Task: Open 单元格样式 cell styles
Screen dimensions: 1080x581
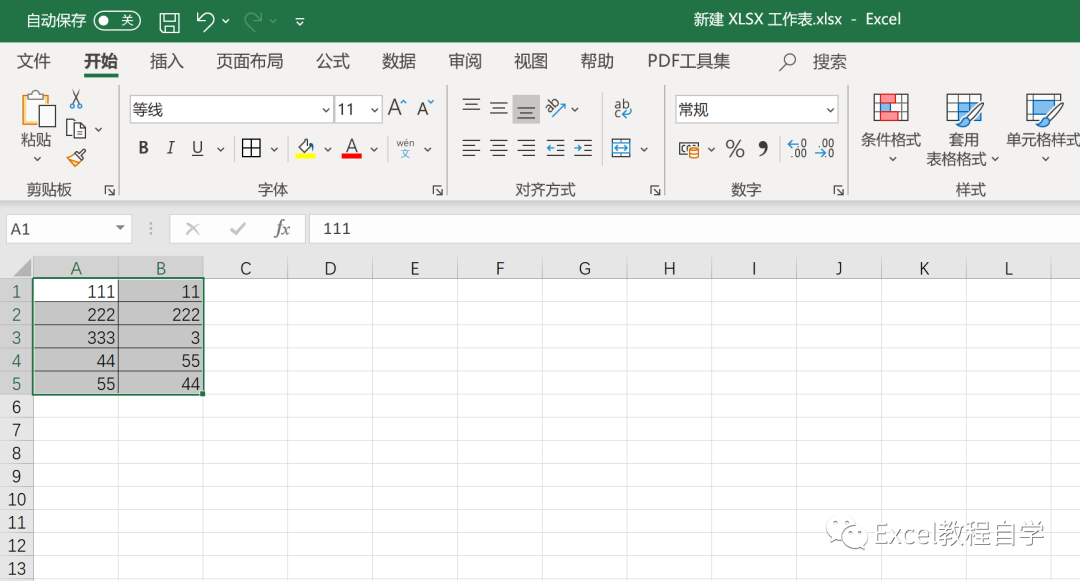Action: (x=1042, y=128)
